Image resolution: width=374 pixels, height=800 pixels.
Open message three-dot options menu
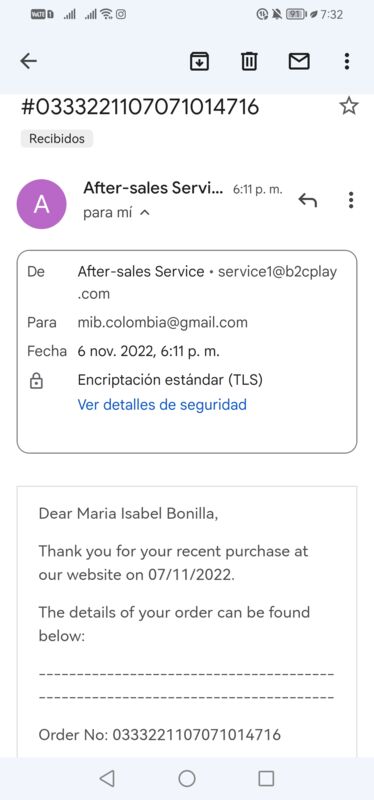pyautogui.click(x=351, y=200)
